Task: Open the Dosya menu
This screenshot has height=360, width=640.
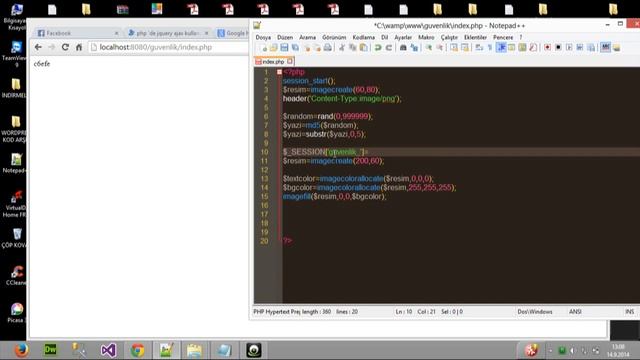Action: point(263,37)
